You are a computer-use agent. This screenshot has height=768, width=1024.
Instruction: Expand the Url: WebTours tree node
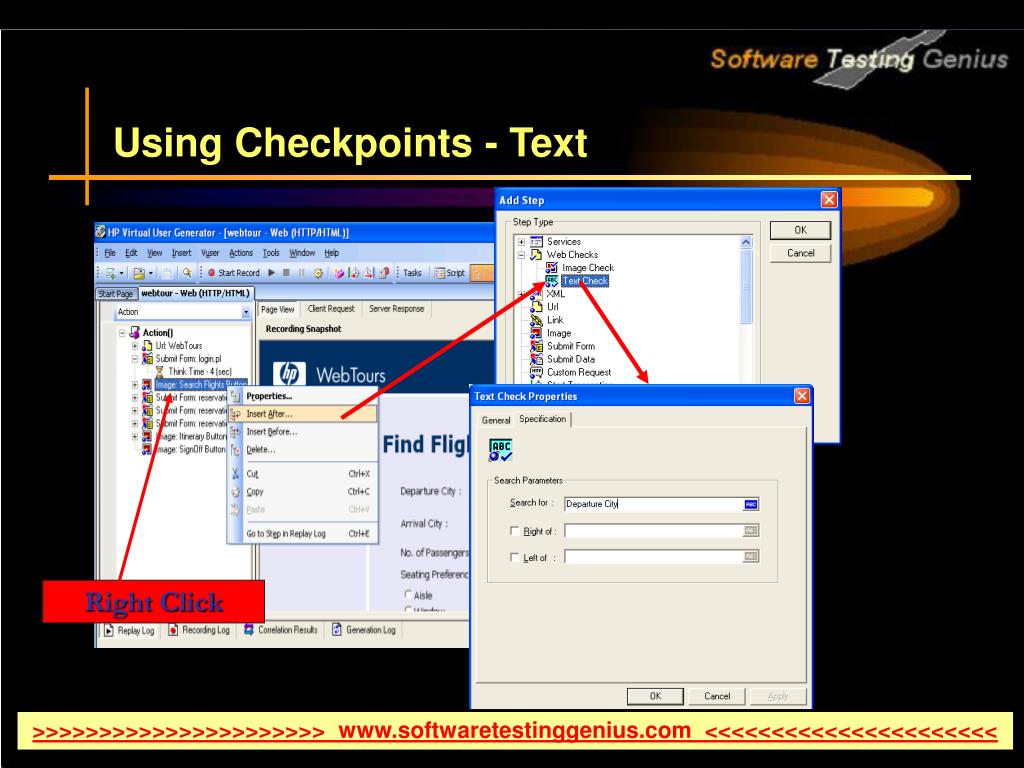[135, 345]
